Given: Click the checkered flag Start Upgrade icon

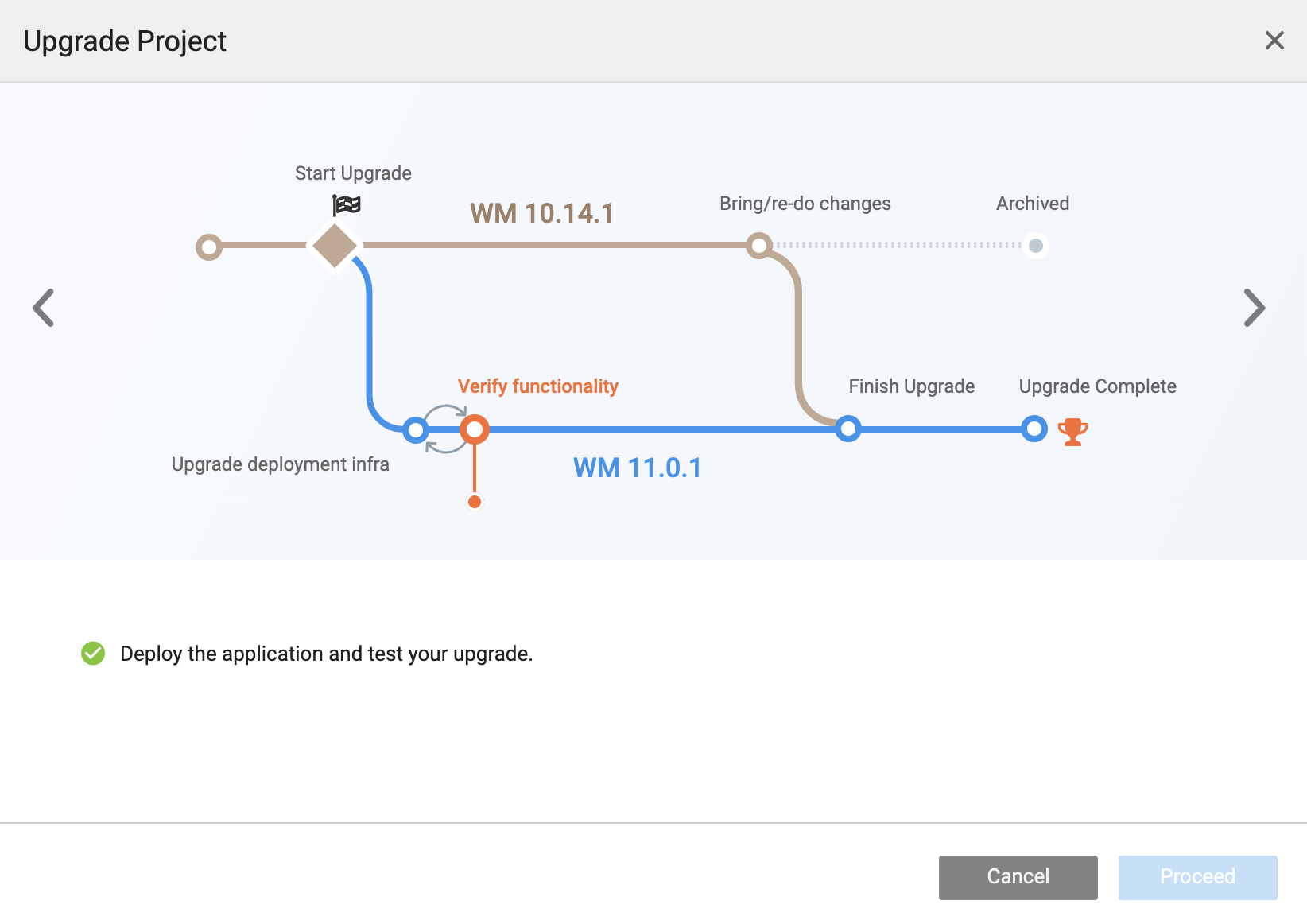Looking at the screenshot, I should click(x=347, y=205).
